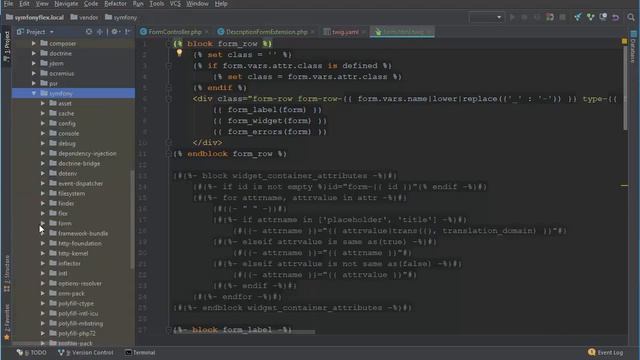640x360 pixels.
Task: Open the TODO tool window
Action: pos(31,352)
